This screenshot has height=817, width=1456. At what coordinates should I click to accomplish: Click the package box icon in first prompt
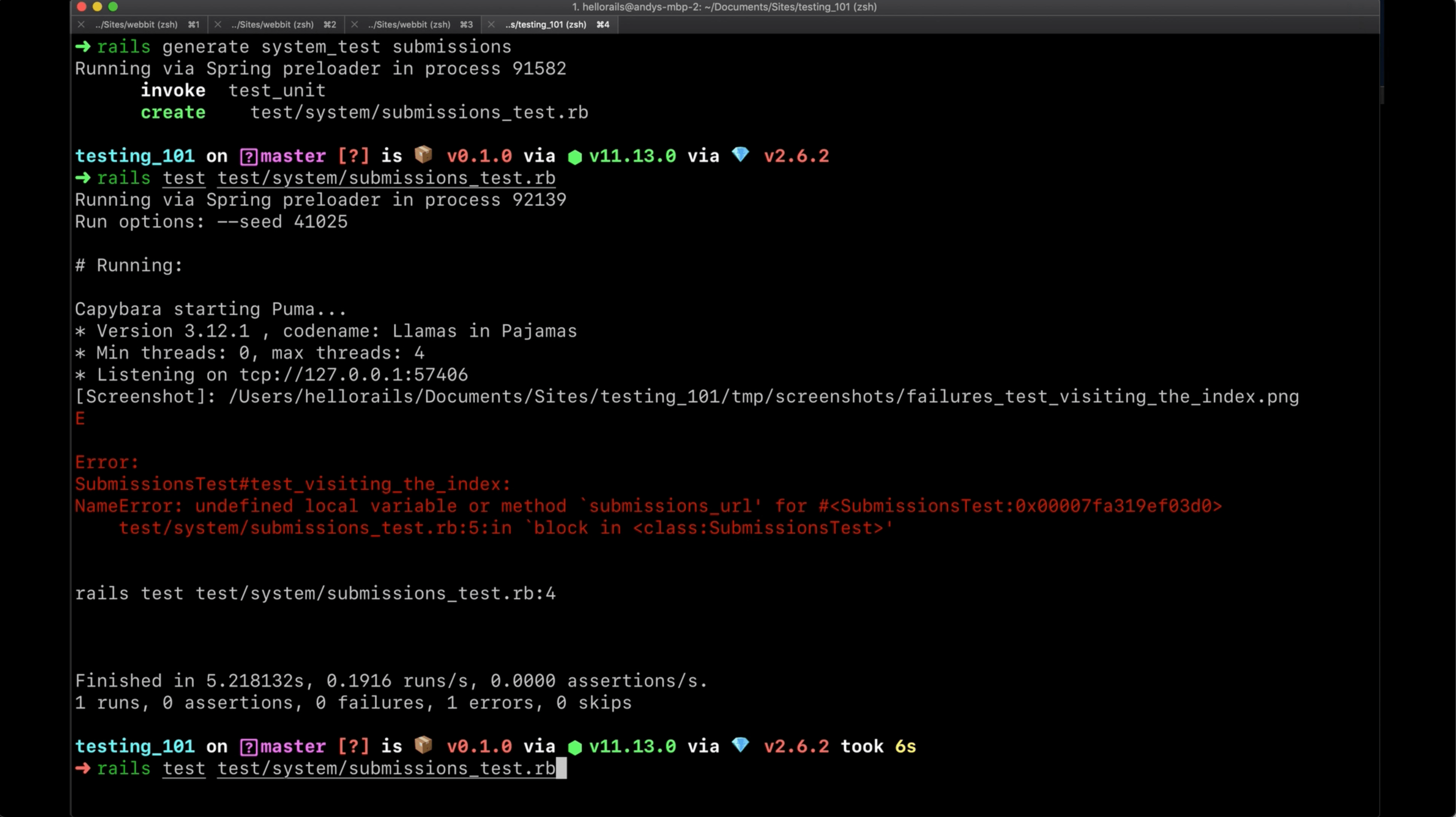[423, 154]
